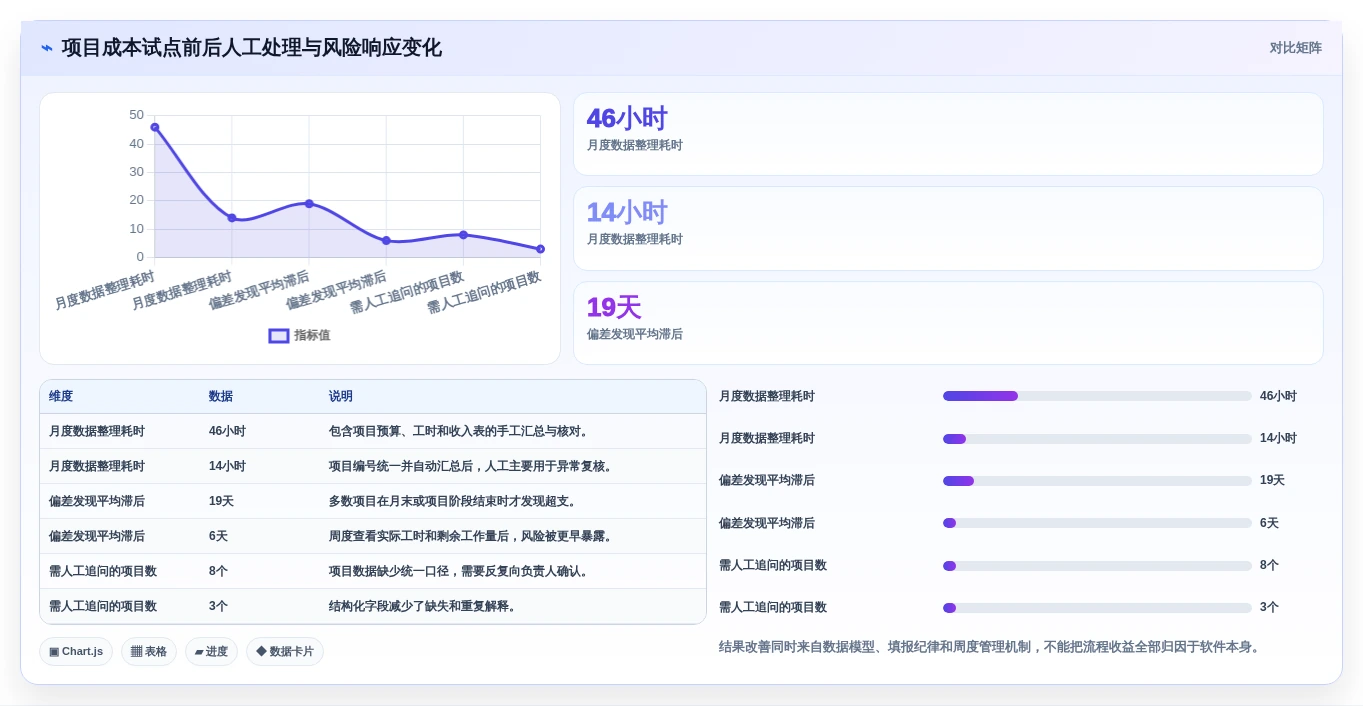The width and height of the screenshot is (1363, 706).
Task: Click the footnote 结果改善同时来自数据模型、填报纪律和周度管理机制，不能把流程收益全部归因于软件本身。
Action: click(x=991, y=647)
